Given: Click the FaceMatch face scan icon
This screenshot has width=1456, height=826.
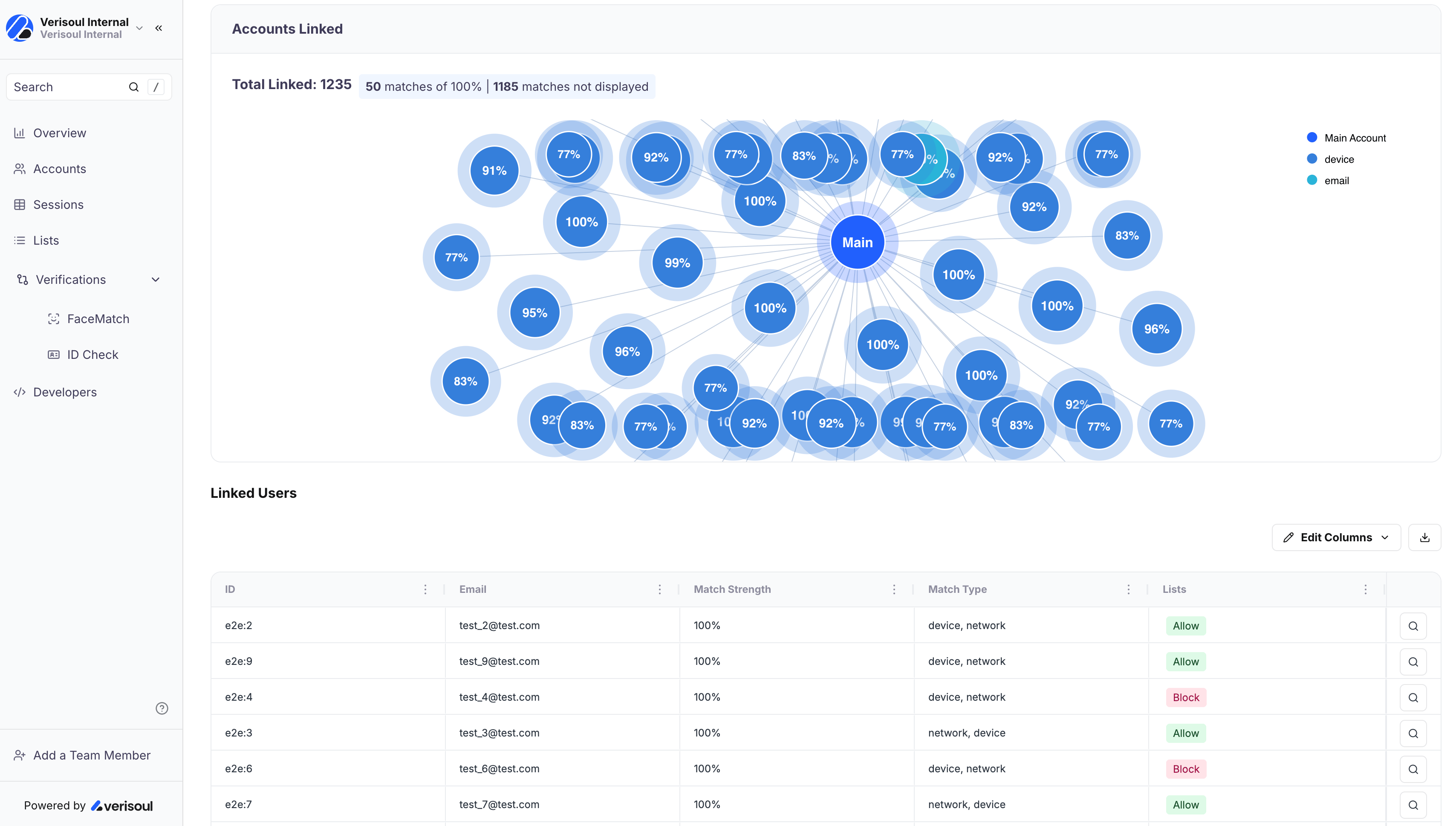Looking at the screenshot, I should pos(53,319).
